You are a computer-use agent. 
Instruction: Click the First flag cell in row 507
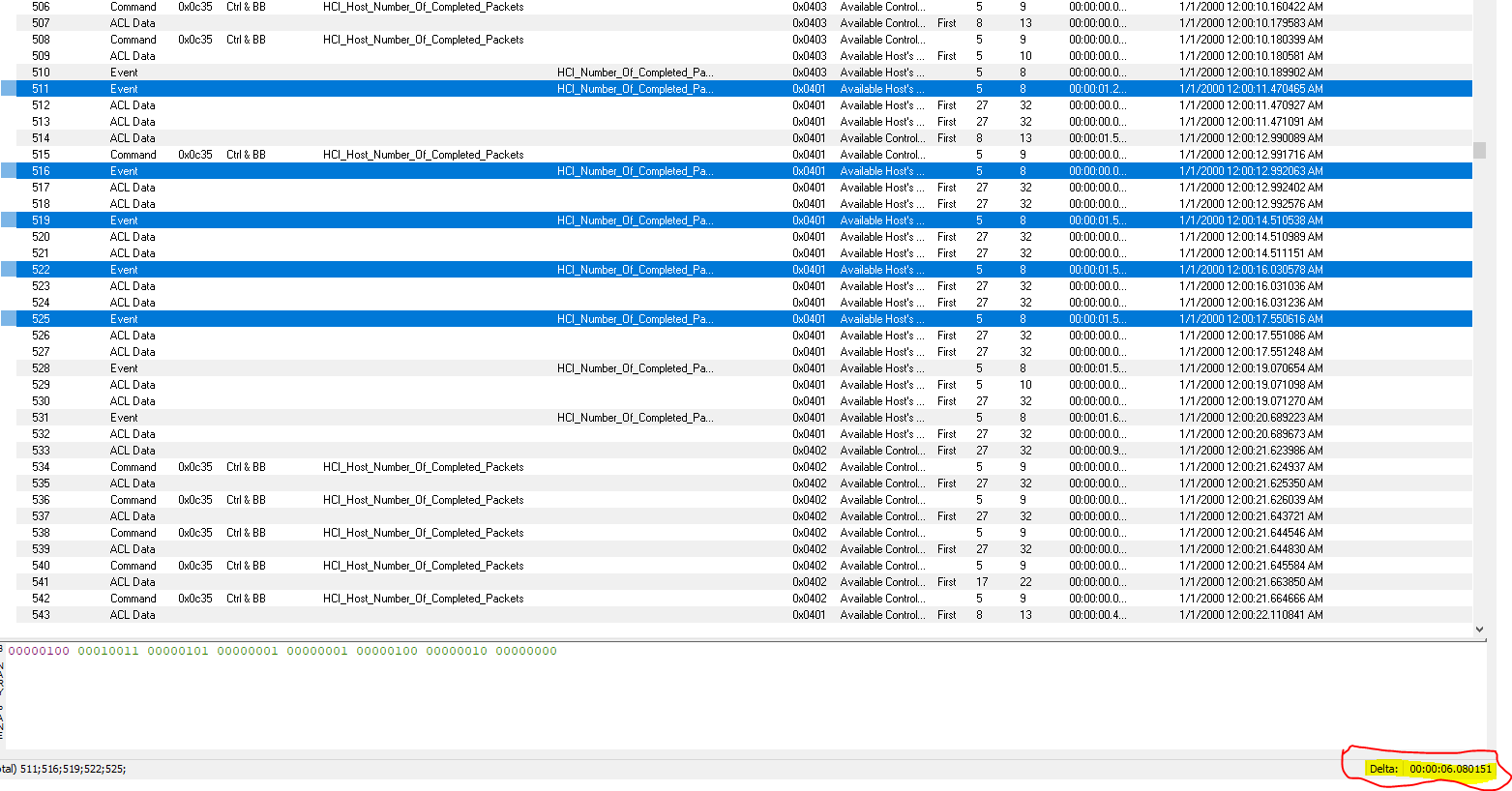(x=946, y=22)
